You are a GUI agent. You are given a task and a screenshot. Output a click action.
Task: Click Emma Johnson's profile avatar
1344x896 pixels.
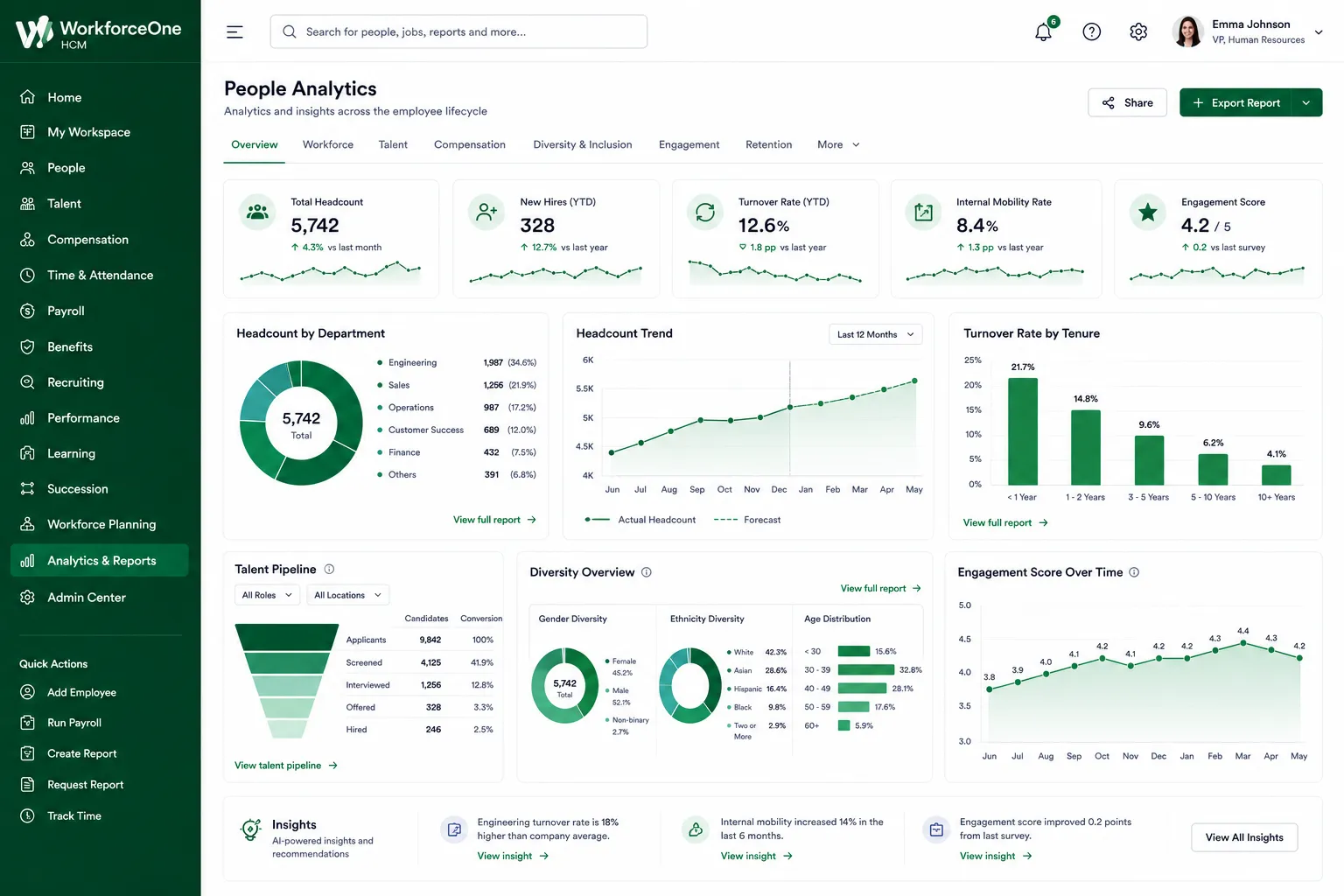pyautogui.click(x=1188, y=32)
